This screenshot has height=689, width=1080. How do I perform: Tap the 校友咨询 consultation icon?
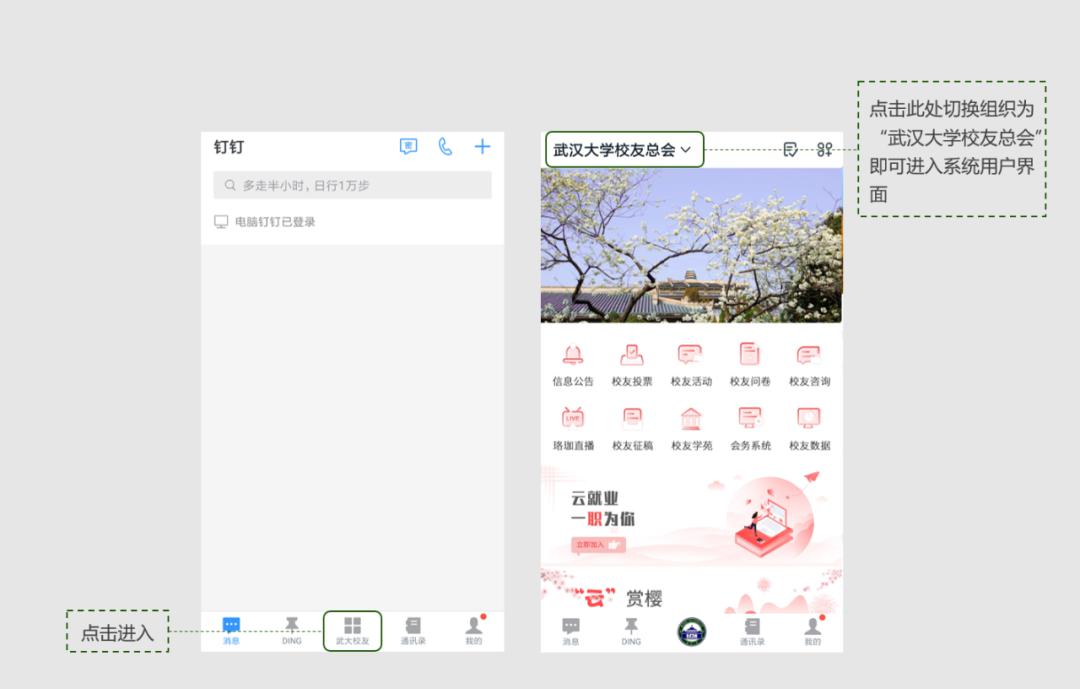pyautogui.click(x=809, y=365)
